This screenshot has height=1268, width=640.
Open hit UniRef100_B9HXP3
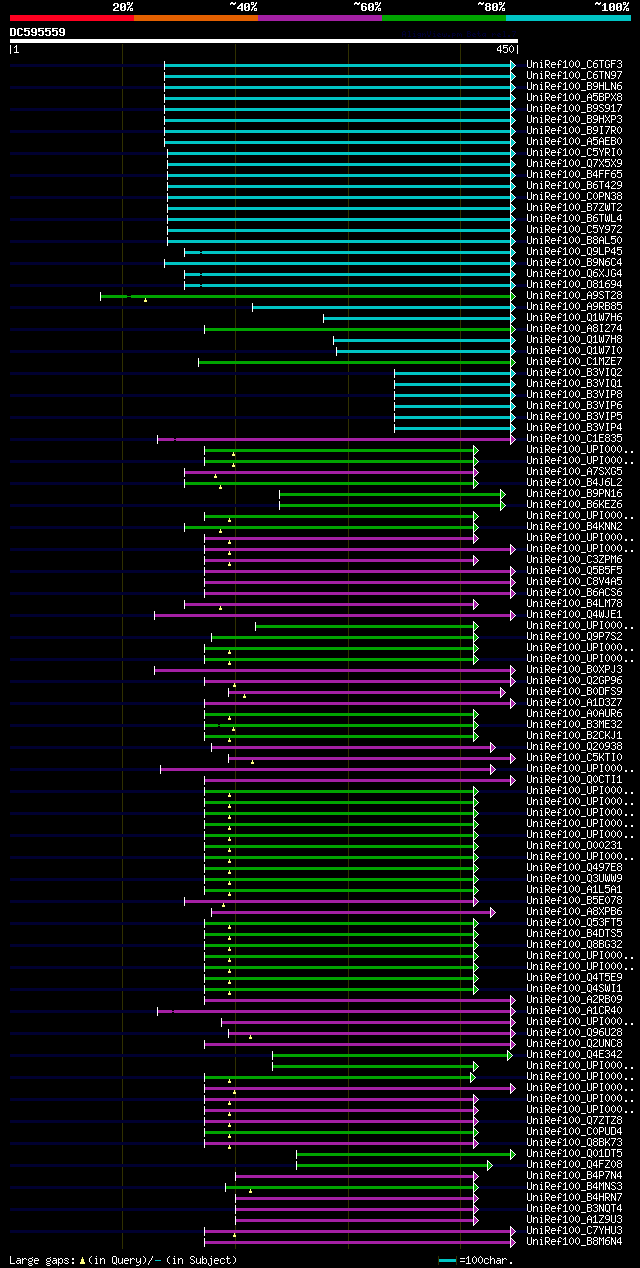coord(574,120)
